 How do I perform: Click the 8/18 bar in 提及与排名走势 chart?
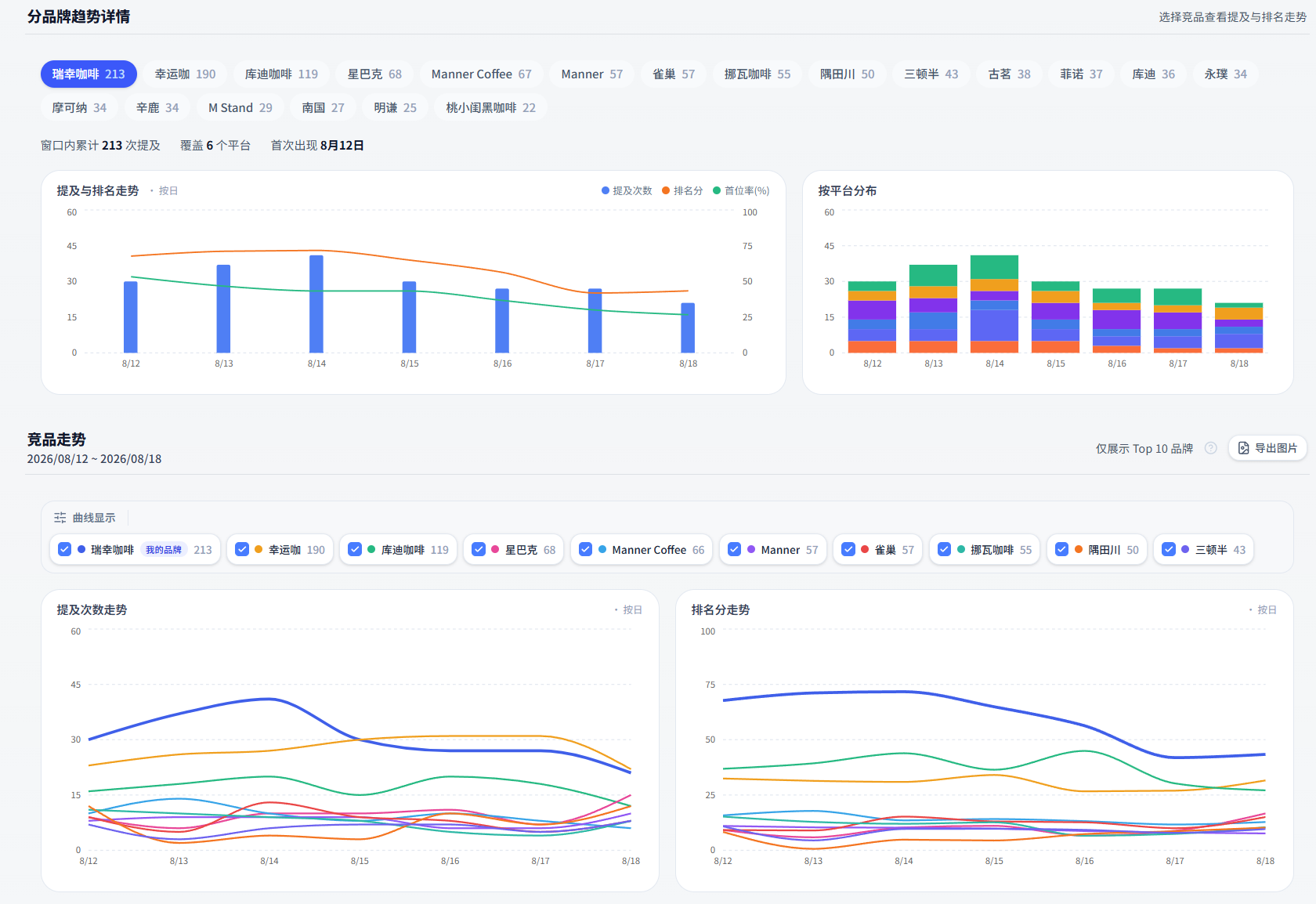(x=688, y=327)
